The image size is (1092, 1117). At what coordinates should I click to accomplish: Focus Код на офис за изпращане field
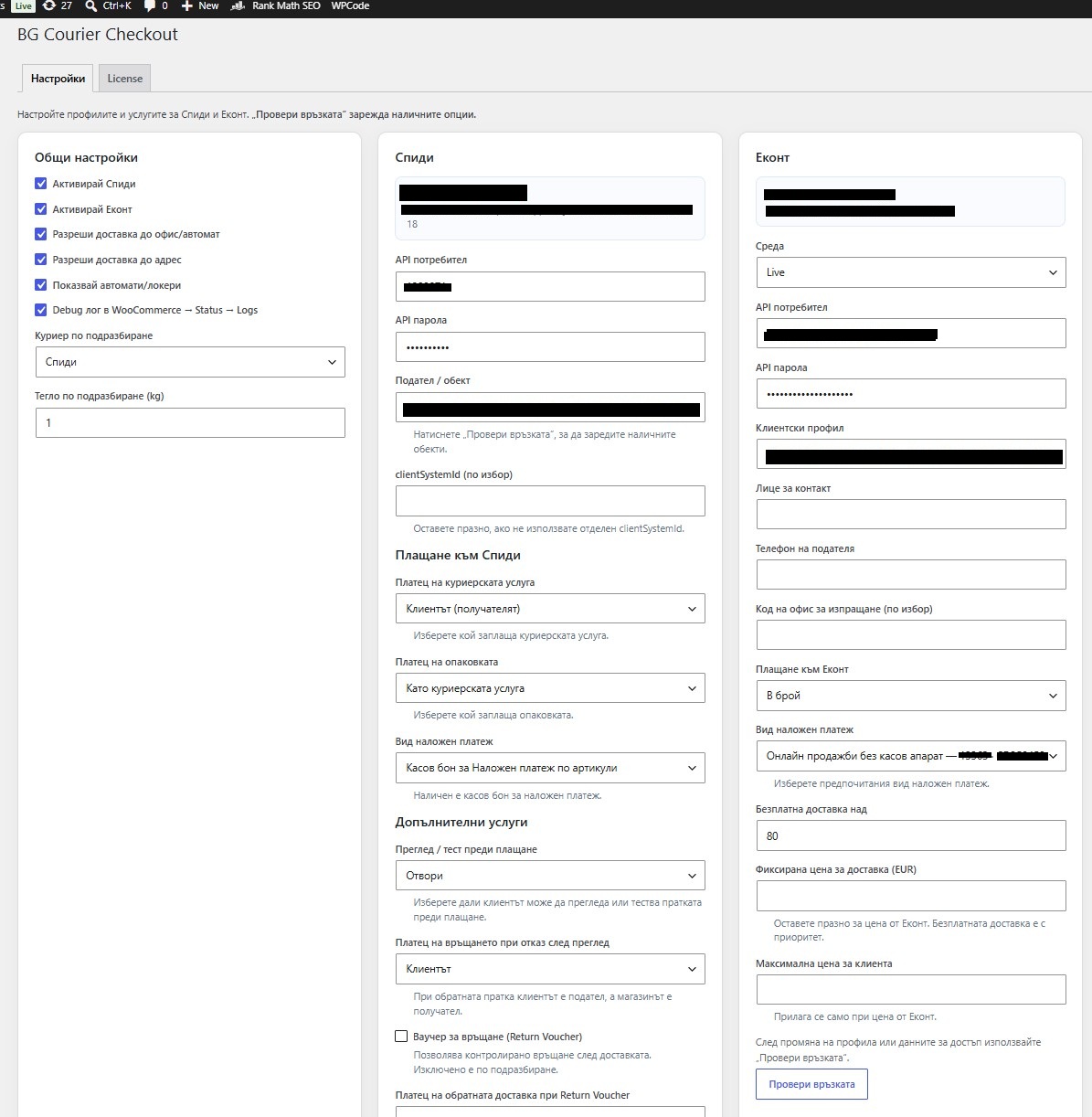coord(911,634)
